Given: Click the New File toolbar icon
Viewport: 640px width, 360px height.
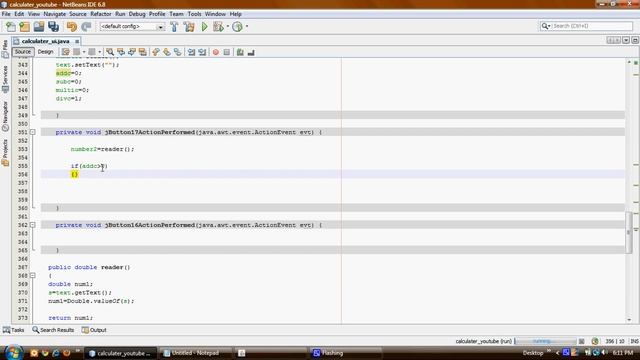Looking at the screenshot, I should [x=11, y=27].
